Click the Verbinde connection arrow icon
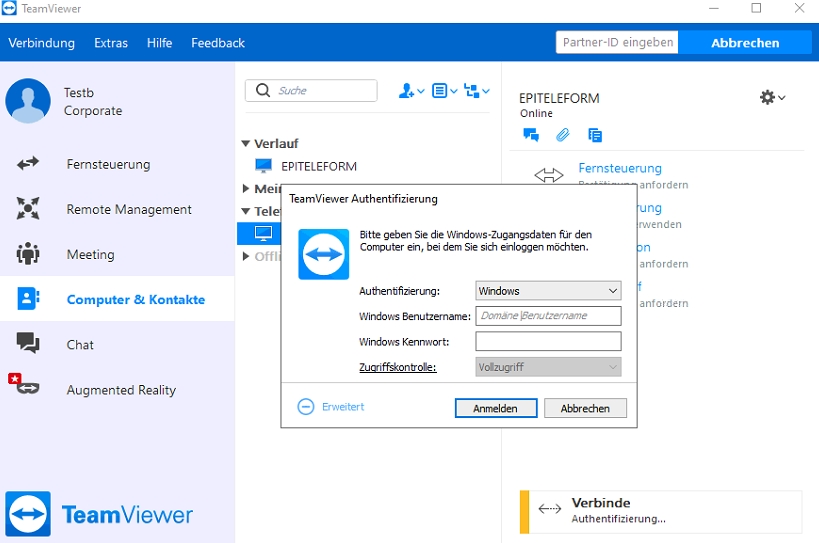The width and height of the screenshot is (819, 543). [549, 509]
